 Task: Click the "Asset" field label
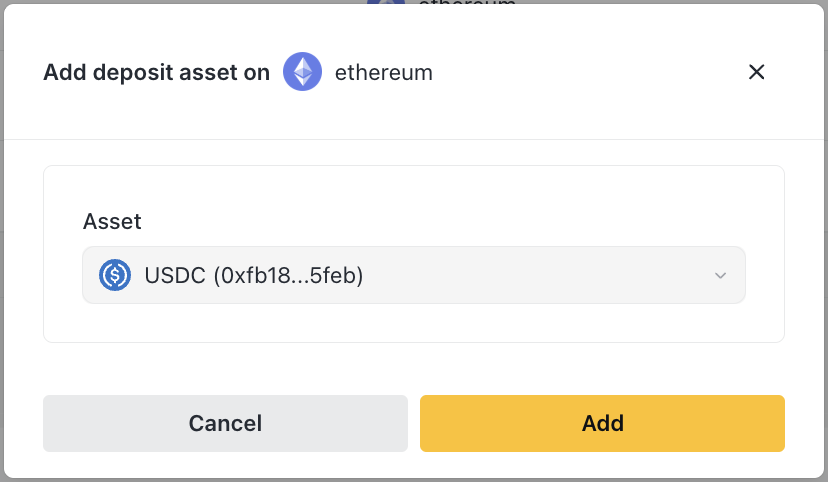(x=112, y=221)
